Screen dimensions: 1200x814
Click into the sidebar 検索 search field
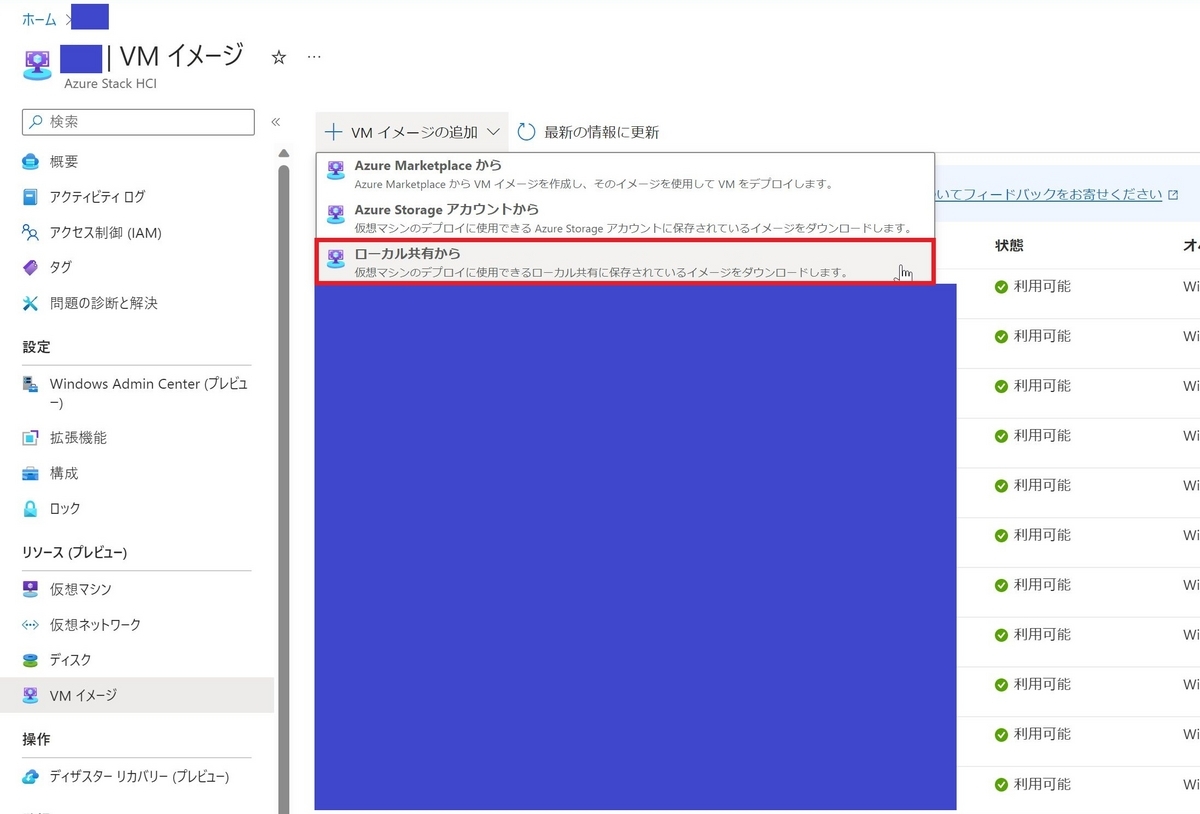click(x=138, y=122)
